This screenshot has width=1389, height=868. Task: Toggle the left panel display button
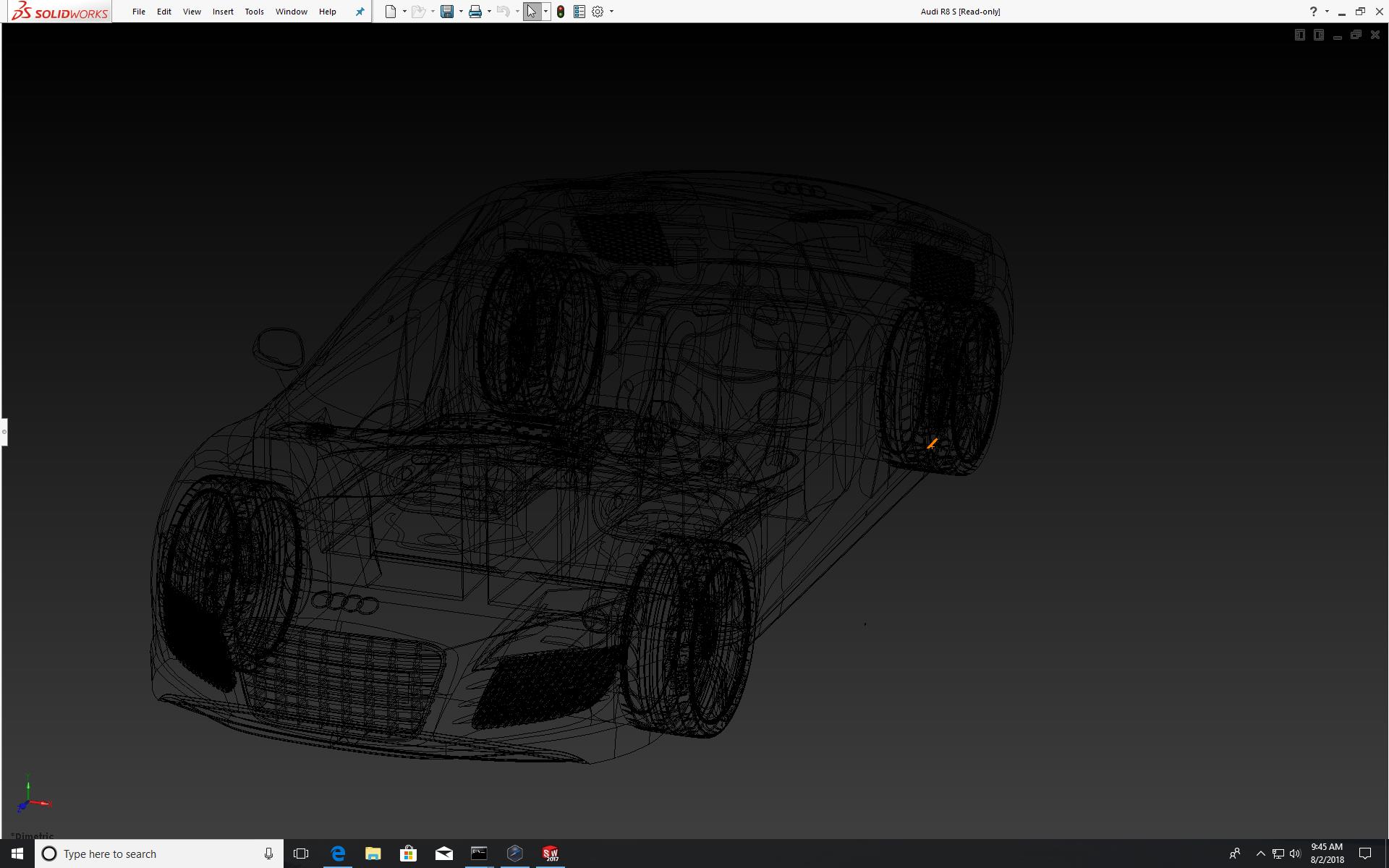click(x=1299, y=35)
